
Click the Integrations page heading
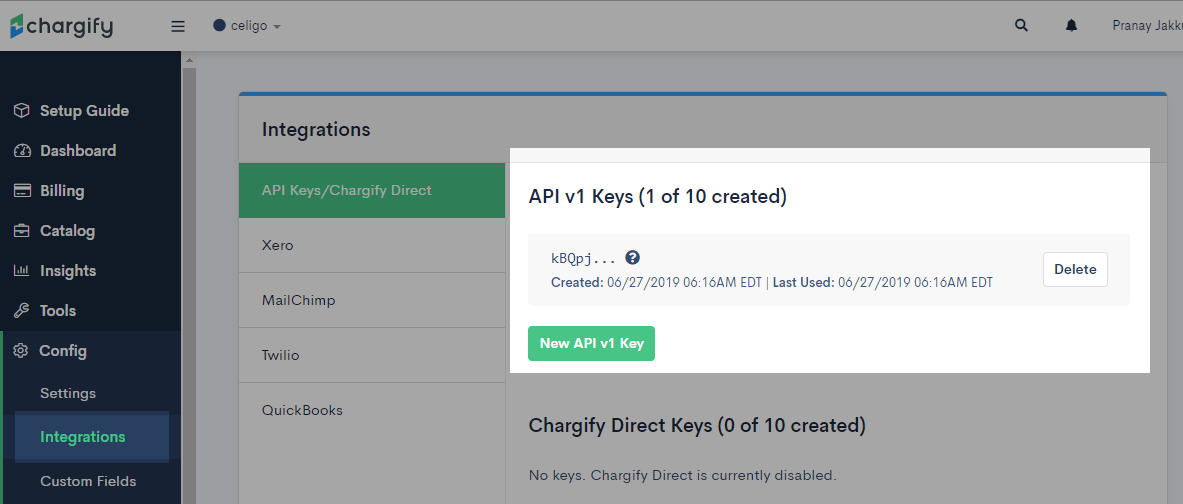tap(316, 130)
